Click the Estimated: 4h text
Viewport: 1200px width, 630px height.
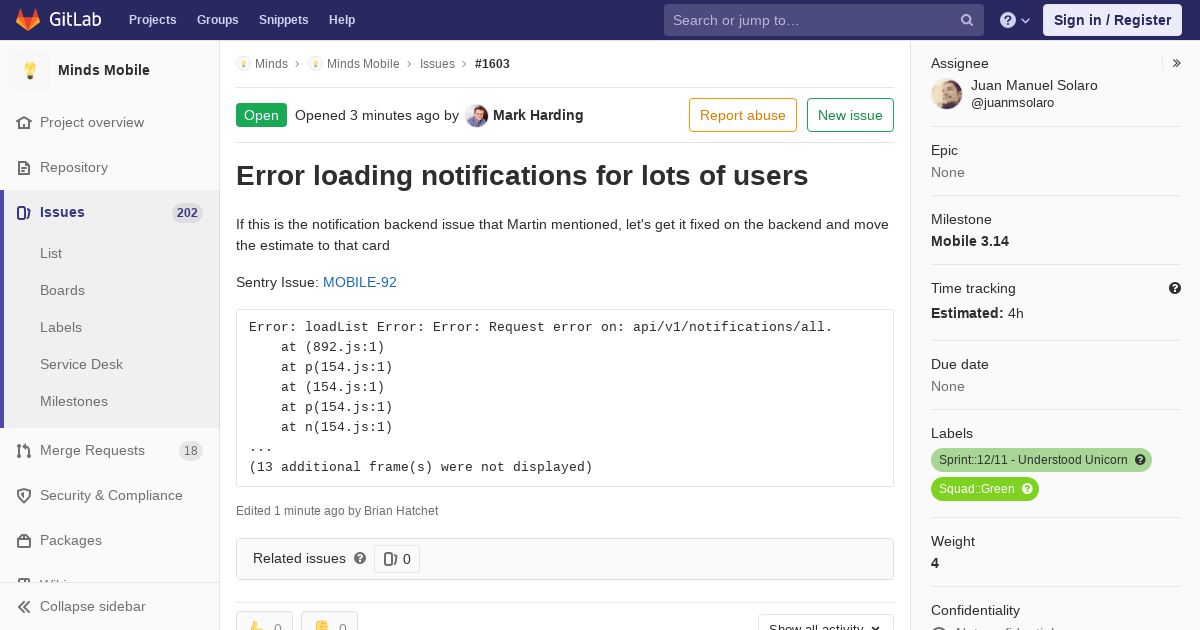coord(977,313)
